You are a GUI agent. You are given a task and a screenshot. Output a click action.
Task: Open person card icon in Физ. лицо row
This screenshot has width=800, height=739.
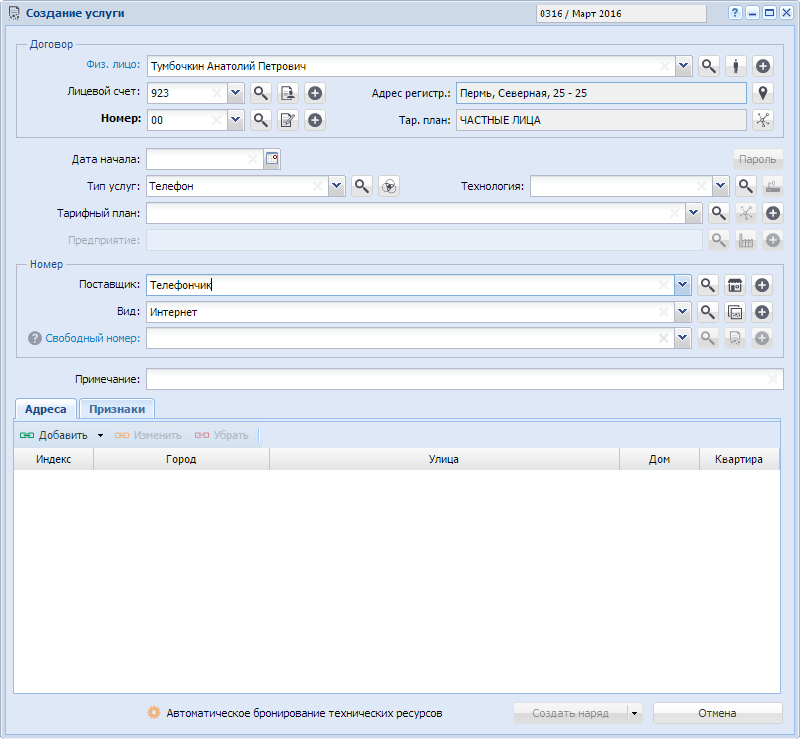click(x=736, y=66)
